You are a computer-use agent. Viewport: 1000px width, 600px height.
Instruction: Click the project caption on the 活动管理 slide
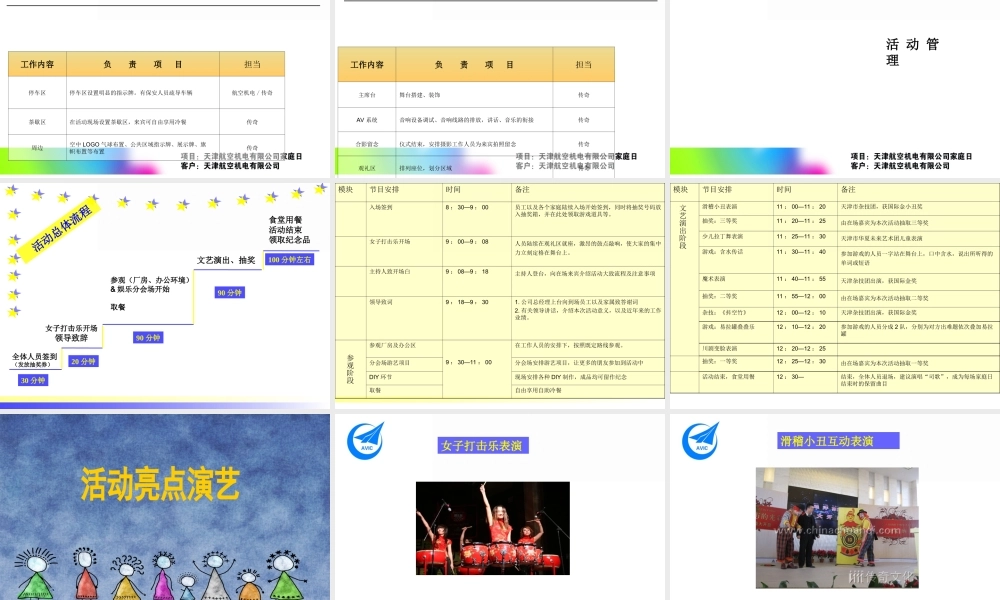pos(911,161)
